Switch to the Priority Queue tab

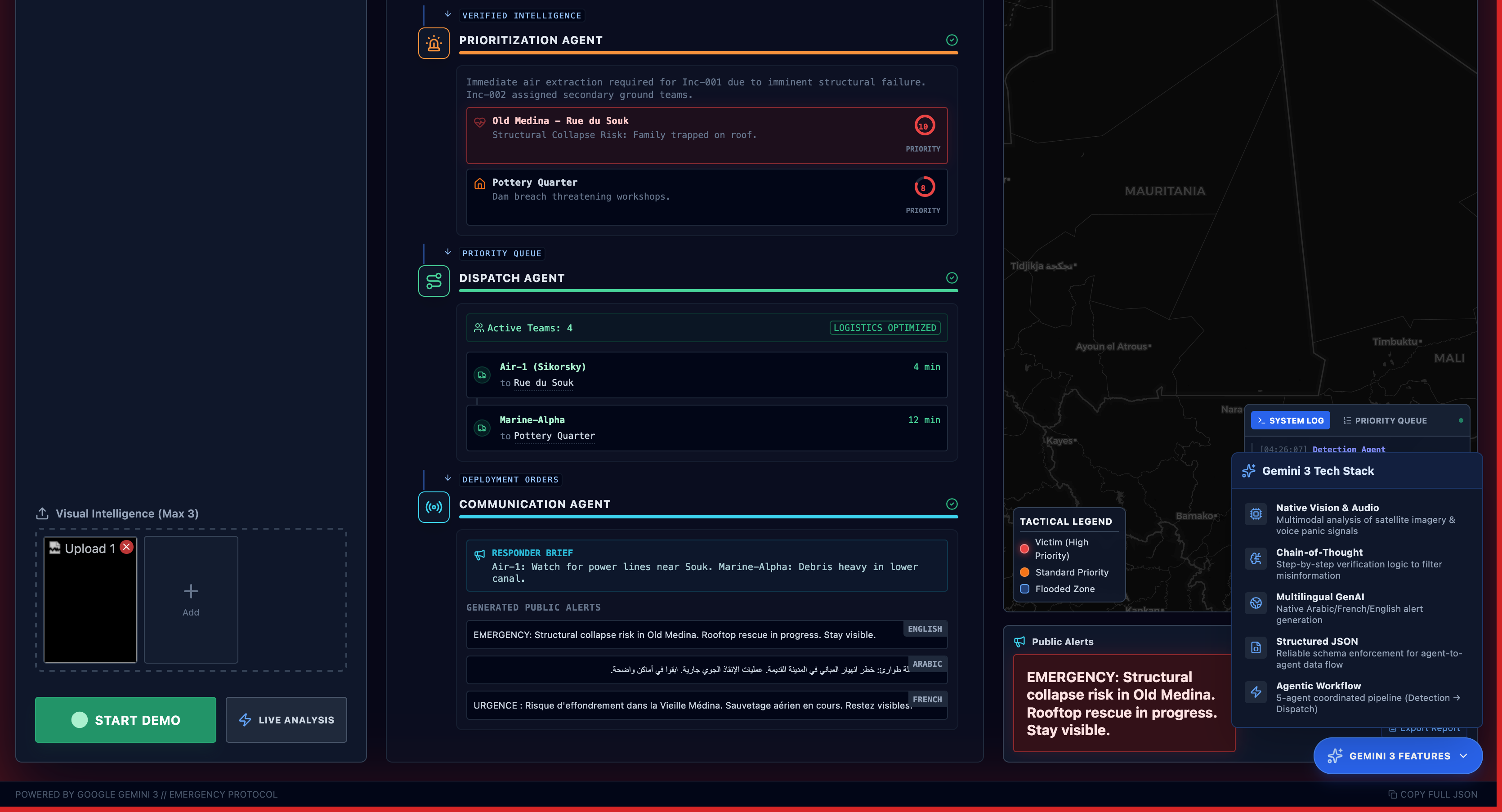pyautogui.click(x=1385, y=421)
